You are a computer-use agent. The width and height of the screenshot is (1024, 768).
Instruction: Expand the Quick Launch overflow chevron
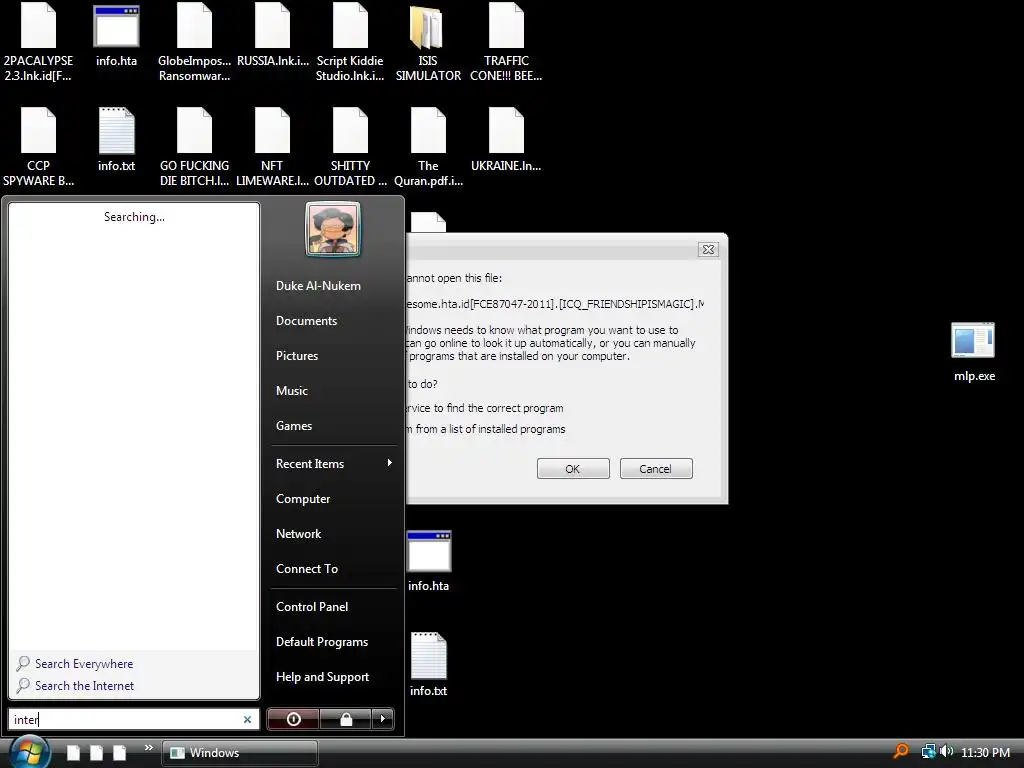(148, 748)
